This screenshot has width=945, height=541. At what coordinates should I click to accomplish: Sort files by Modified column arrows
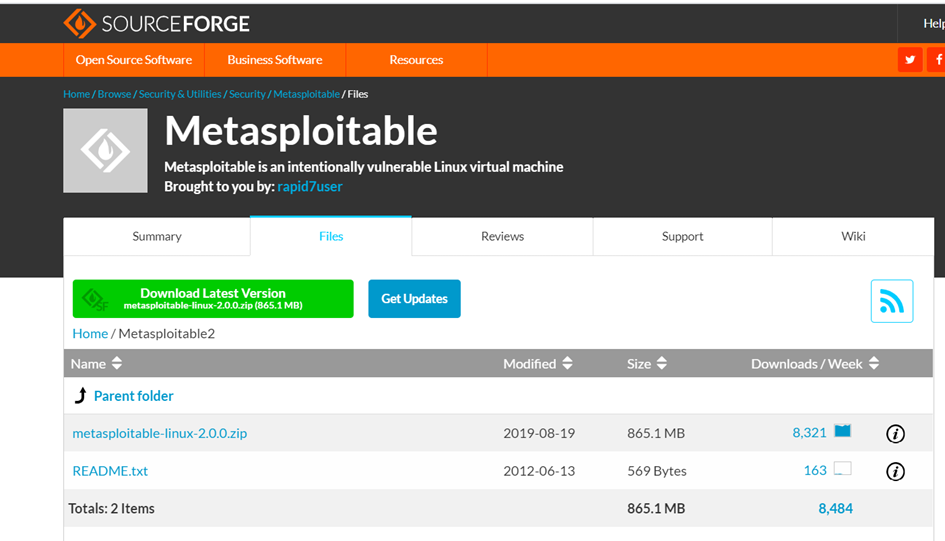coord(567,363)
